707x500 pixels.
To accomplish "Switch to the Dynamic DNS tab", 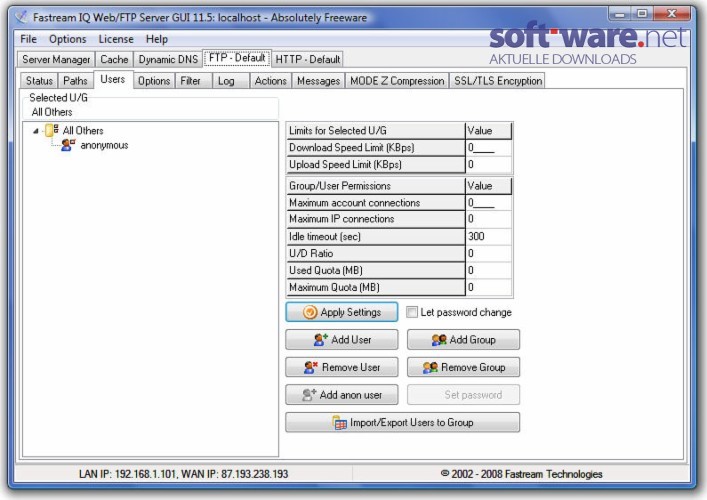I will tap(168, 60).
